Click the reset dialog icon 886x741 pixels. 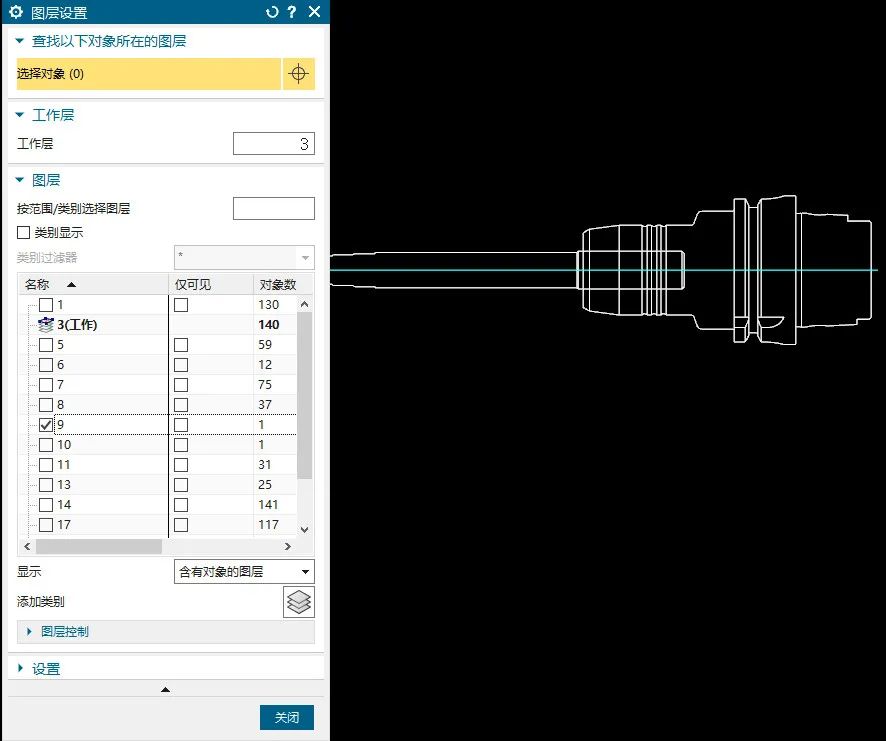[x=272, y=12]
